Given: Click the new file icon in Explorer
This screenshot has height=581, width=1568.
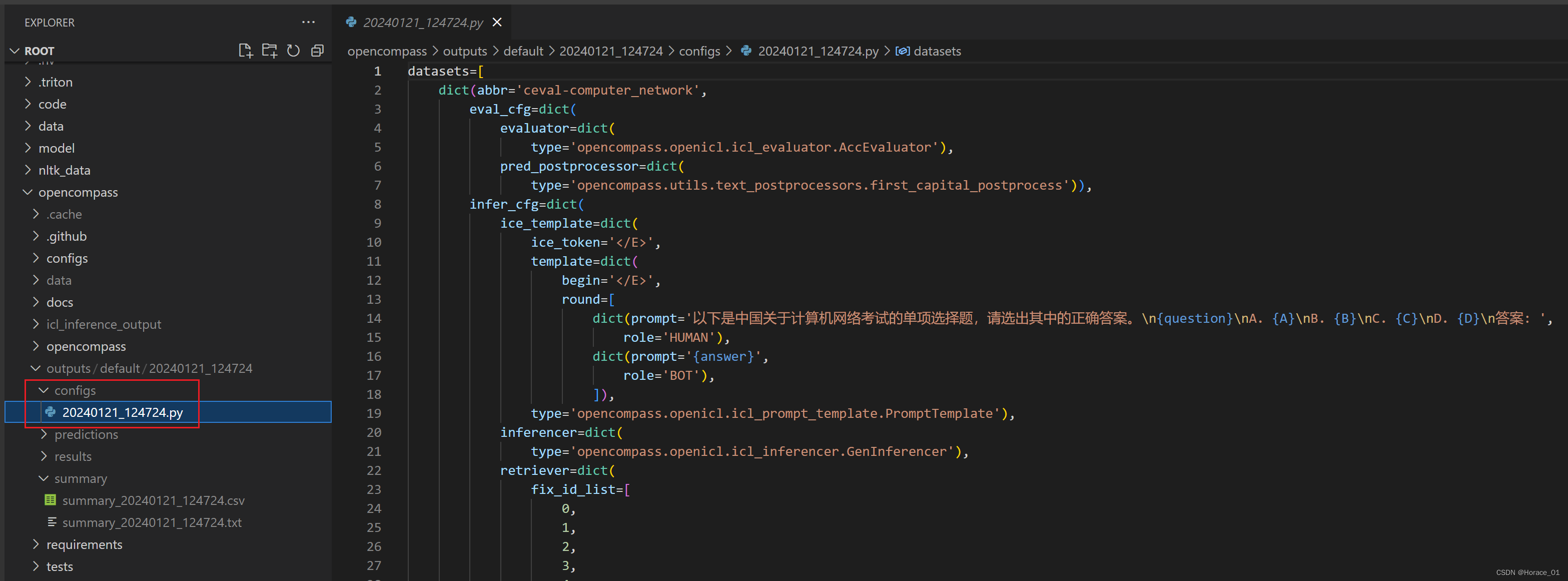Looking at the screenshot, I should coord(245,51).
